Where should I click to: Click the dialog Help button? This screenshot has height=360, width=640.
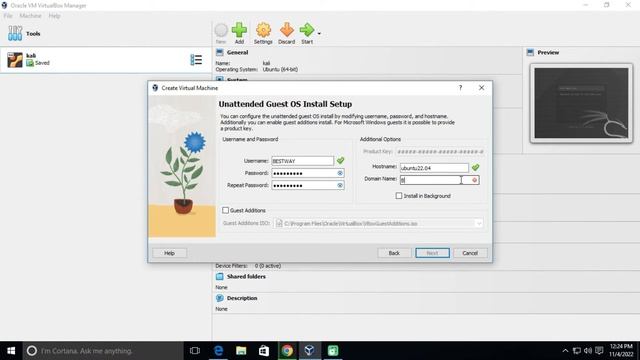tap(169, 253)
